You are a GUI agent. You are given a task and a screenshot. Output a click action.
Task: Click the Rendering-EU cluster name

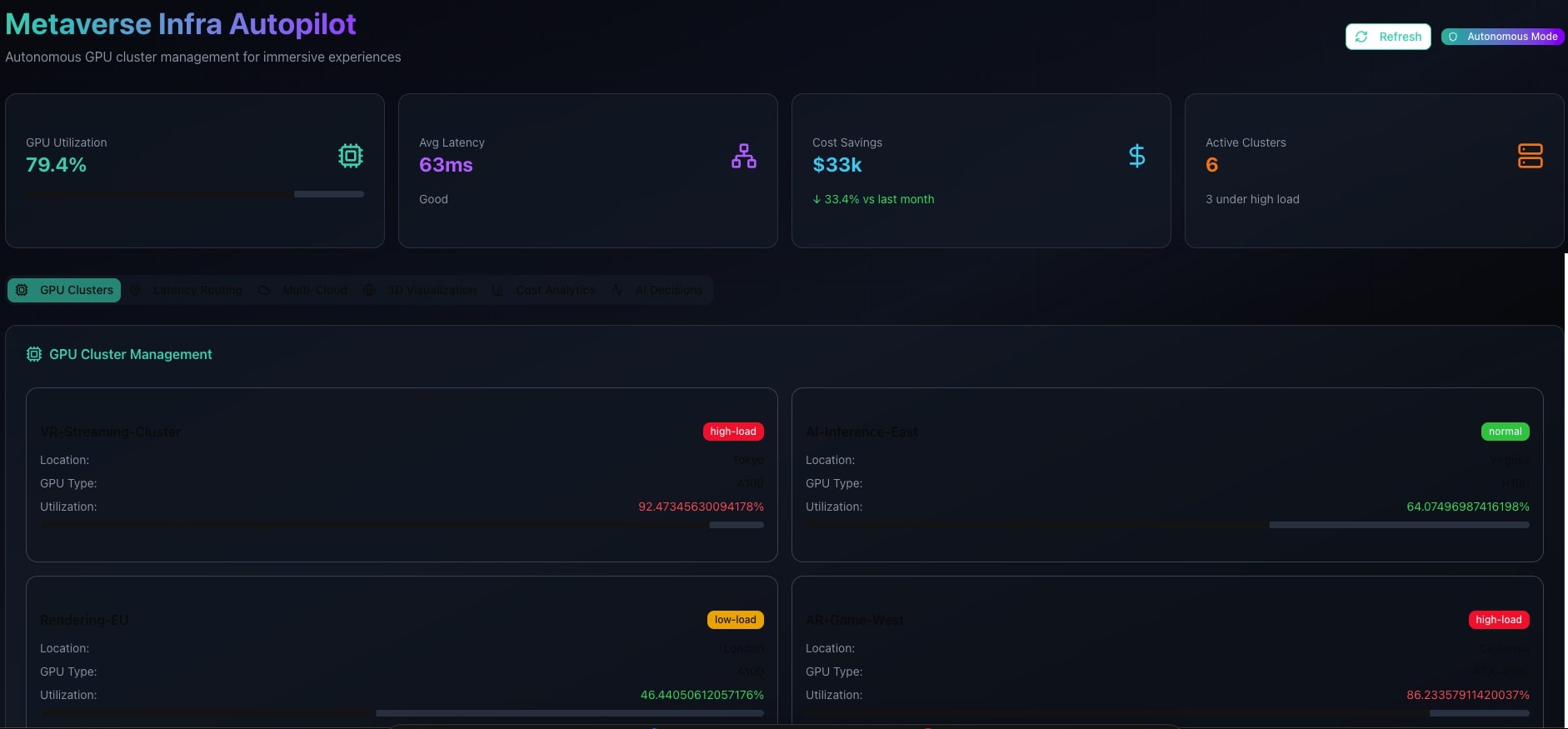(x=84, y=620)
